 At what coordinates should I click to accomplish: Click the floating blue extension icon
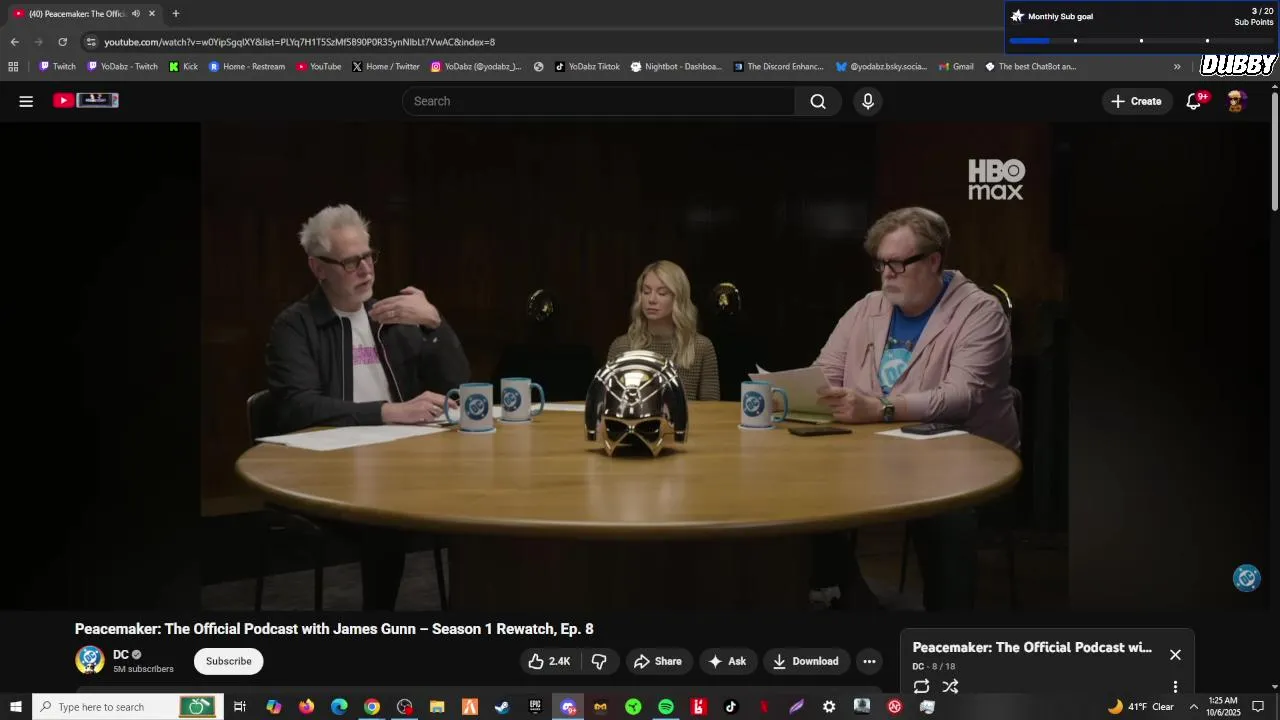(x=1246, y=578)
